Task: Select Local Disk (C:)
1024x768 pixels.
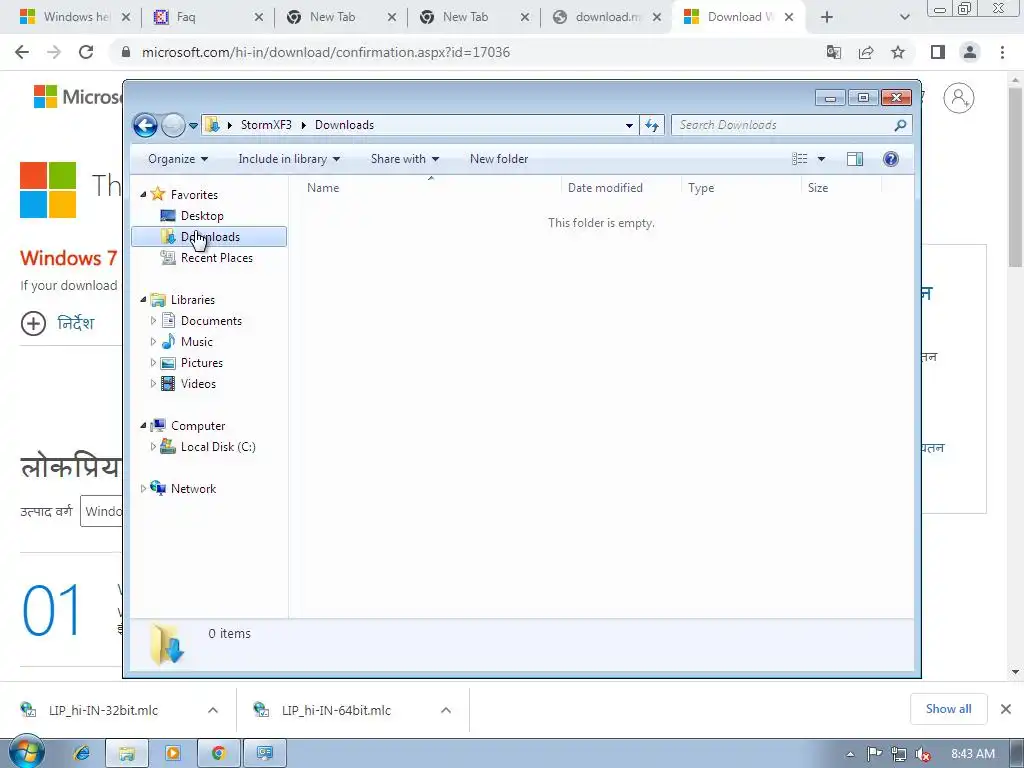Action: 217,447
